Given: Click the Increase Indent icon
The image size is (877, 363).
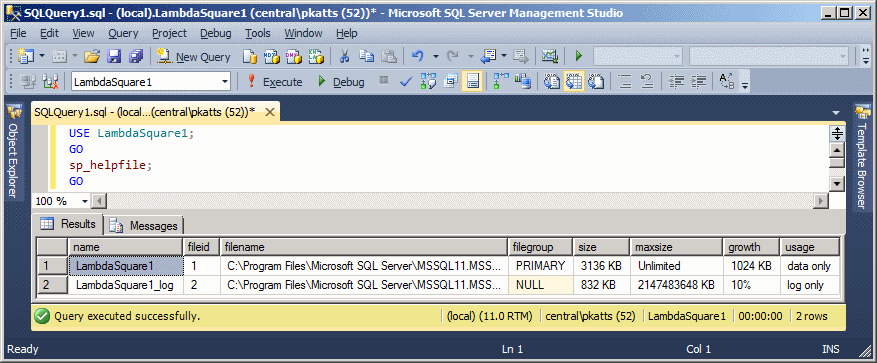Looking at the screenshot, I should tap(699, 82).
